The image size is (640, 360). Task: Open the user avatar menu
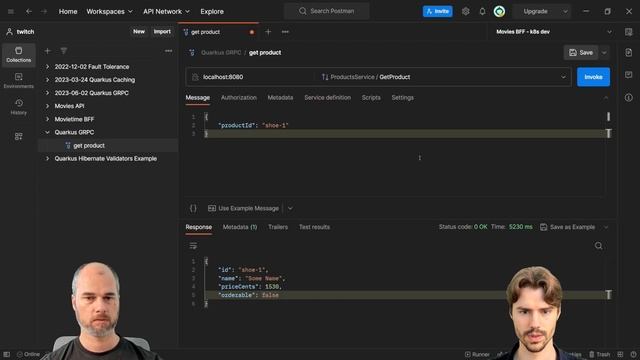(x=499, y=11)
